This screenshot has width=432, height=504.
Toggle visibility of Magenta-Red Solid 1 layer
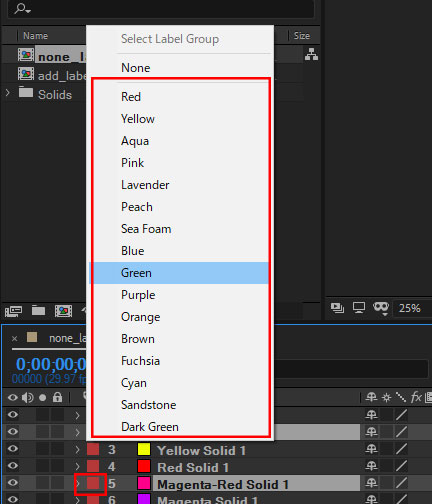point(13,482)
